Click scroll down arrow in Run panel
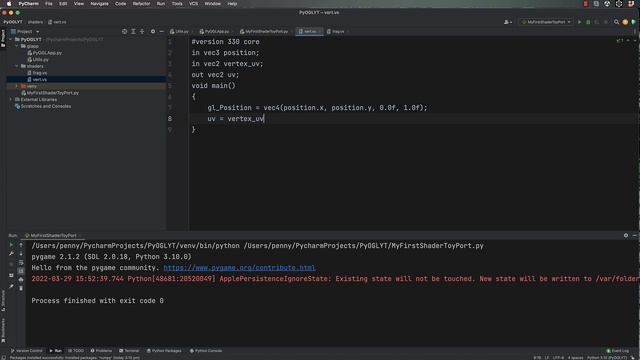 [21, 254]
